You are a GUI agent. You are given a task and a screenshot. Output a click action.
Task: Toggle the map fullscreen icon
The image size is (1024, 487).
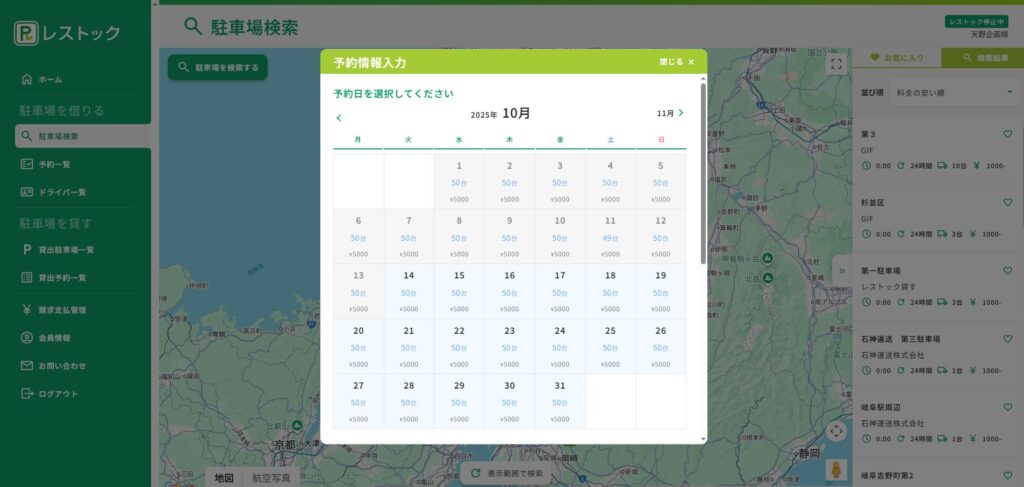pyautogui.click(x=836, y=63)
